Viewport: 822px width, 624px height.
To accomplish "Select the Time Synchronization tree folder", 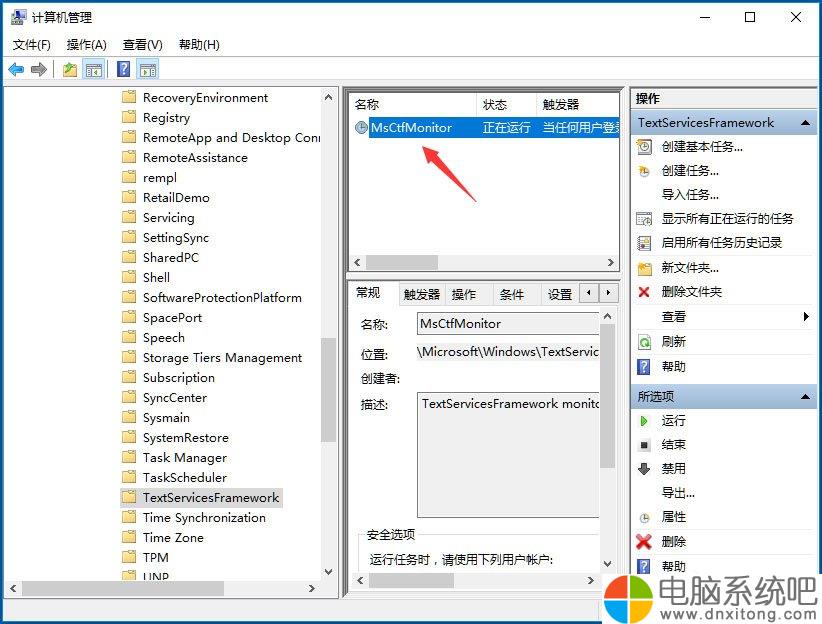I will pos(204,518).
